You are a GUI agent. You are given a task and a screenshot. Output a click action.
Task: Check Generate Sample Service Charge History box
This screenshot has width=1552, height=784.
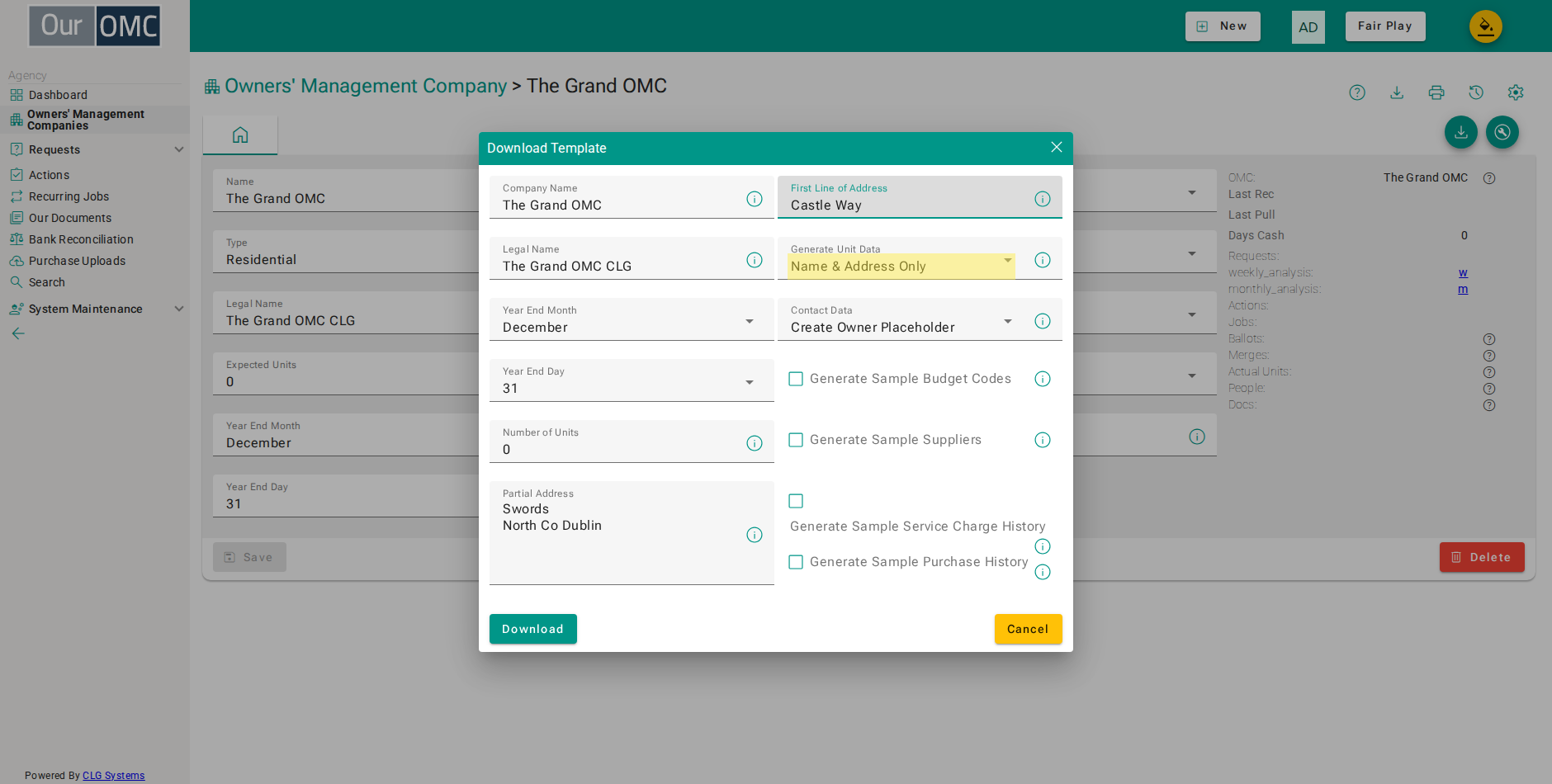[796, 501]
